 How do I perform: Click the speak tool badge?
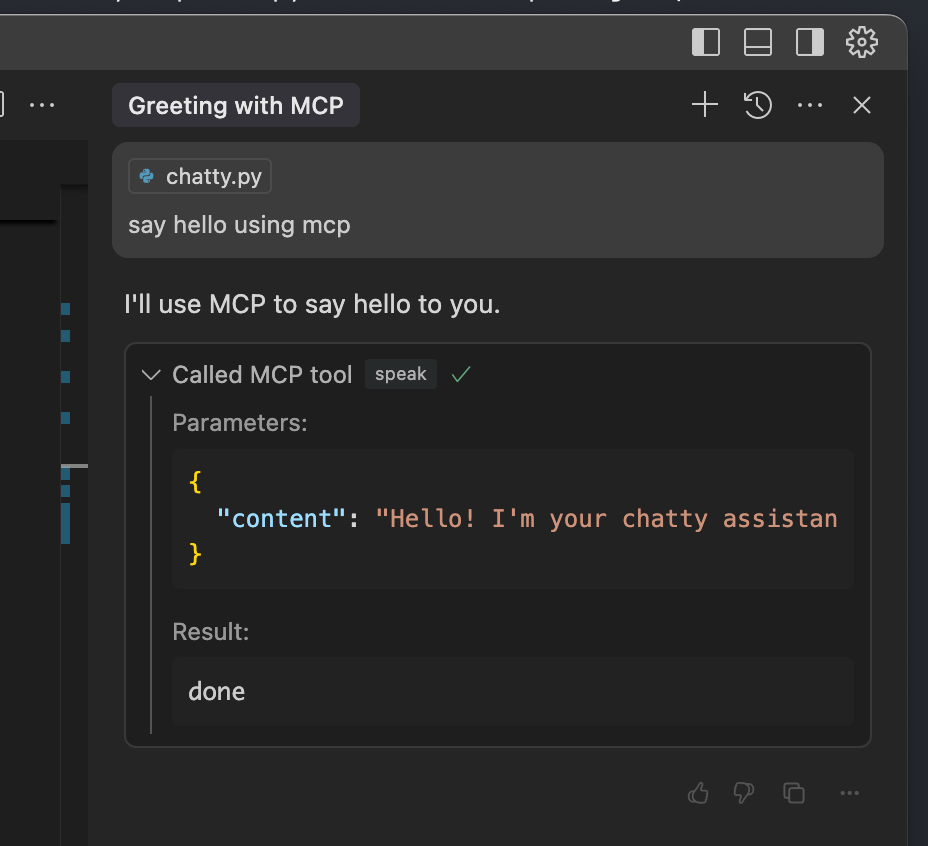point(400,374)
